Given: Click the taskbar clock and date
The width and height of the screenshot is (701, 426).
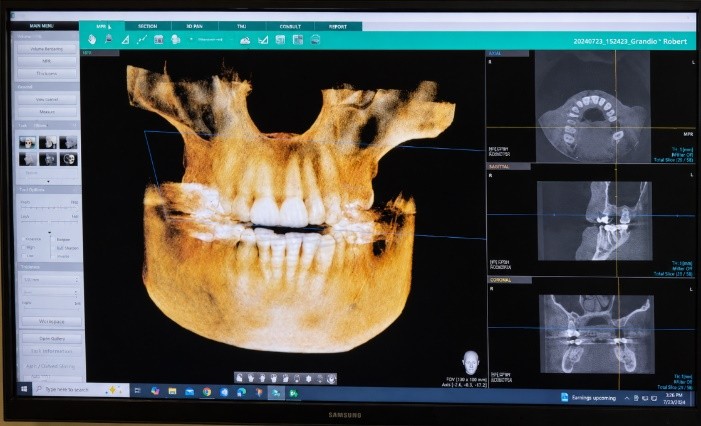Looking at the screenshot, I should click(x=674, y=398).
